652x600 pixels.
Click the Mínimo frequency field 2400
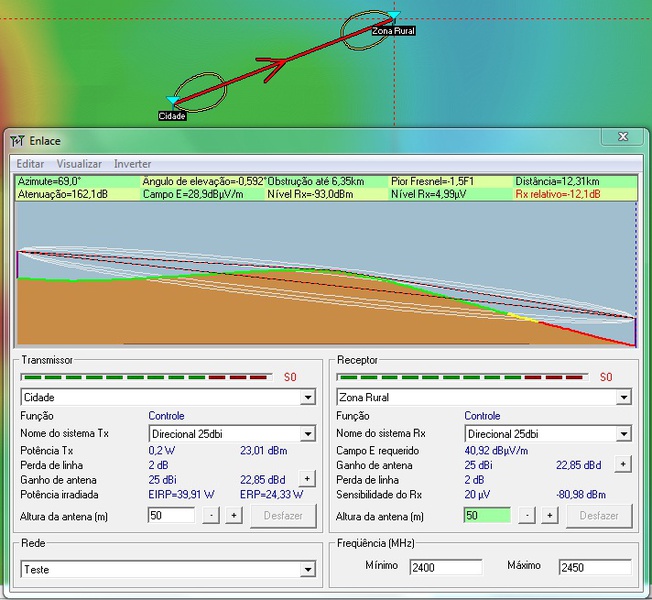(446, 567)
